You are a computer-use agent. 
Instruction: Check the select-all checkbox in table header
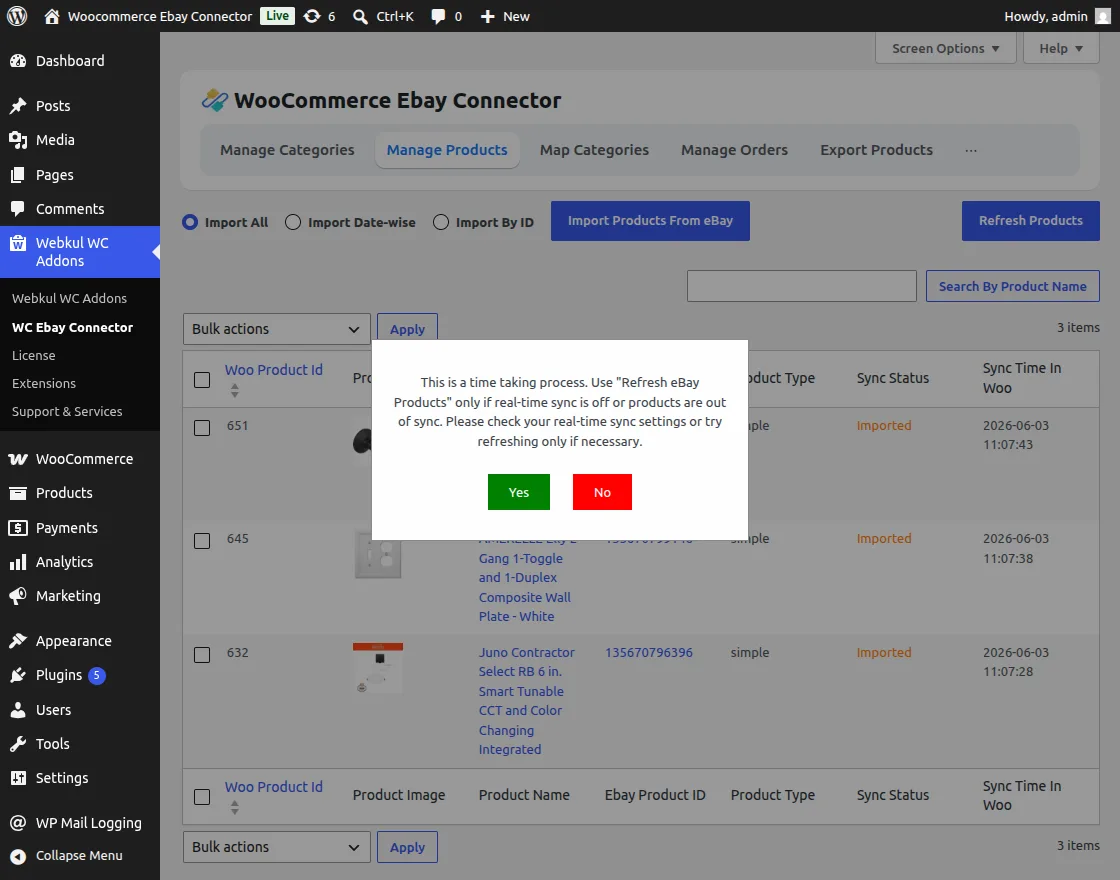click(202, 379)
